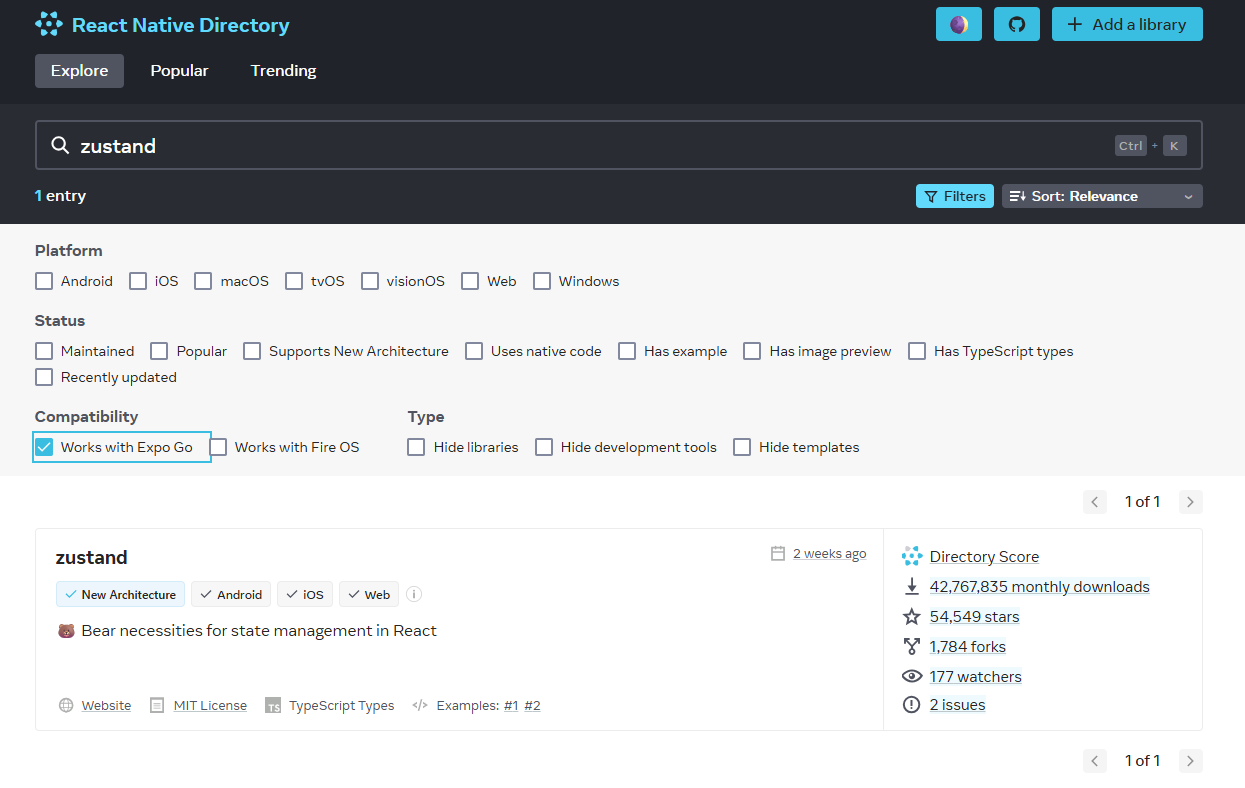Click the 2 weeks ago date link
The height and width of the screenshot is (788, 1245).
coord(830,554)
